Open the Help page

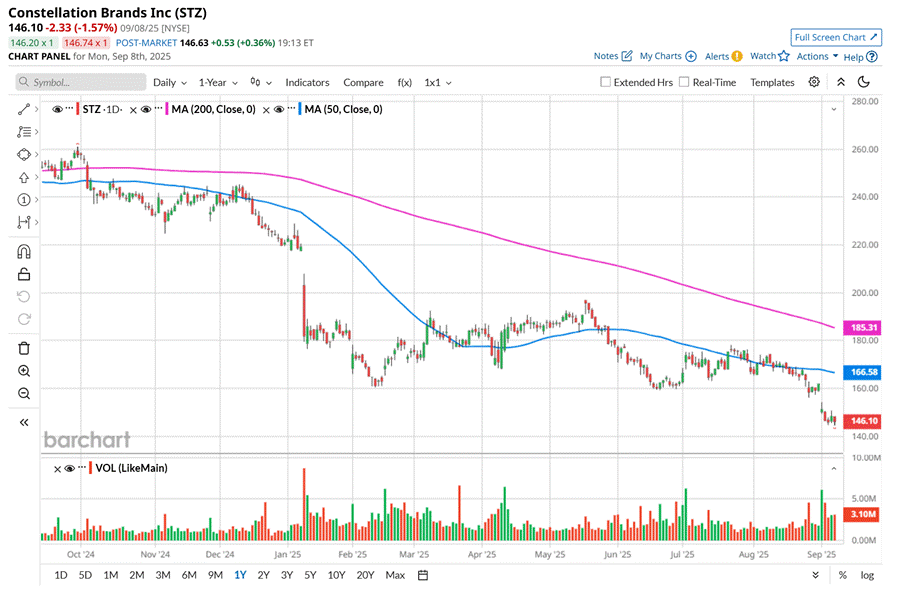pyautogui.click(x=861, y=56)
